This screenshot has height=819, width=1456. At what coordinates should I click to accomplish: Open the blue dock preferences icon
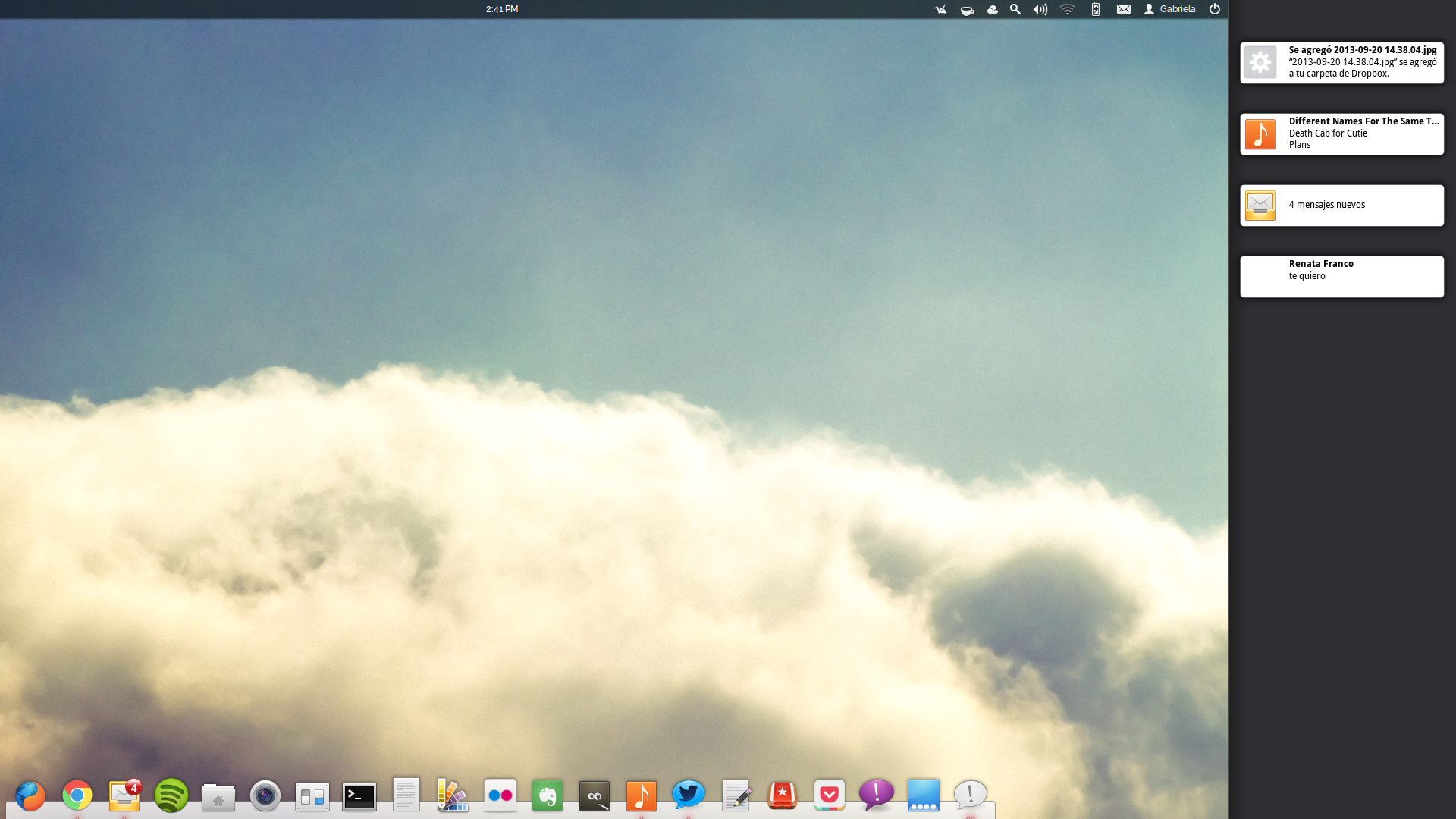pyautogui.click(x=924, y=795)
